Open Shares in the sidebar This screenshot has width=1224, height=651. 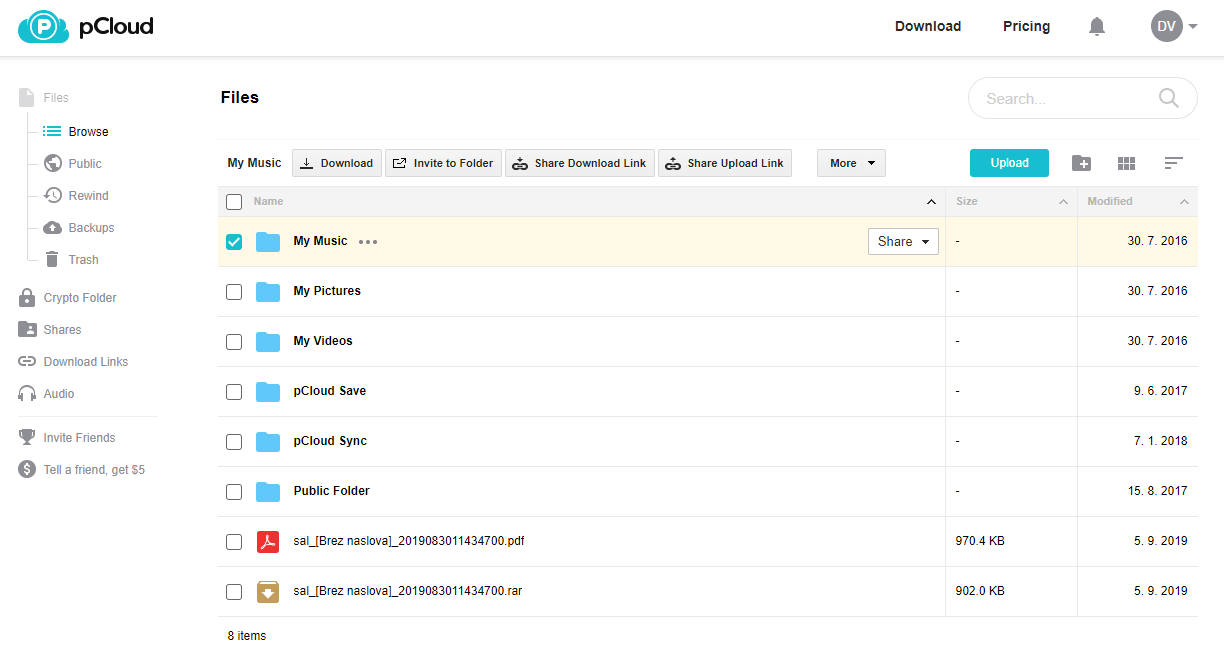62,330
